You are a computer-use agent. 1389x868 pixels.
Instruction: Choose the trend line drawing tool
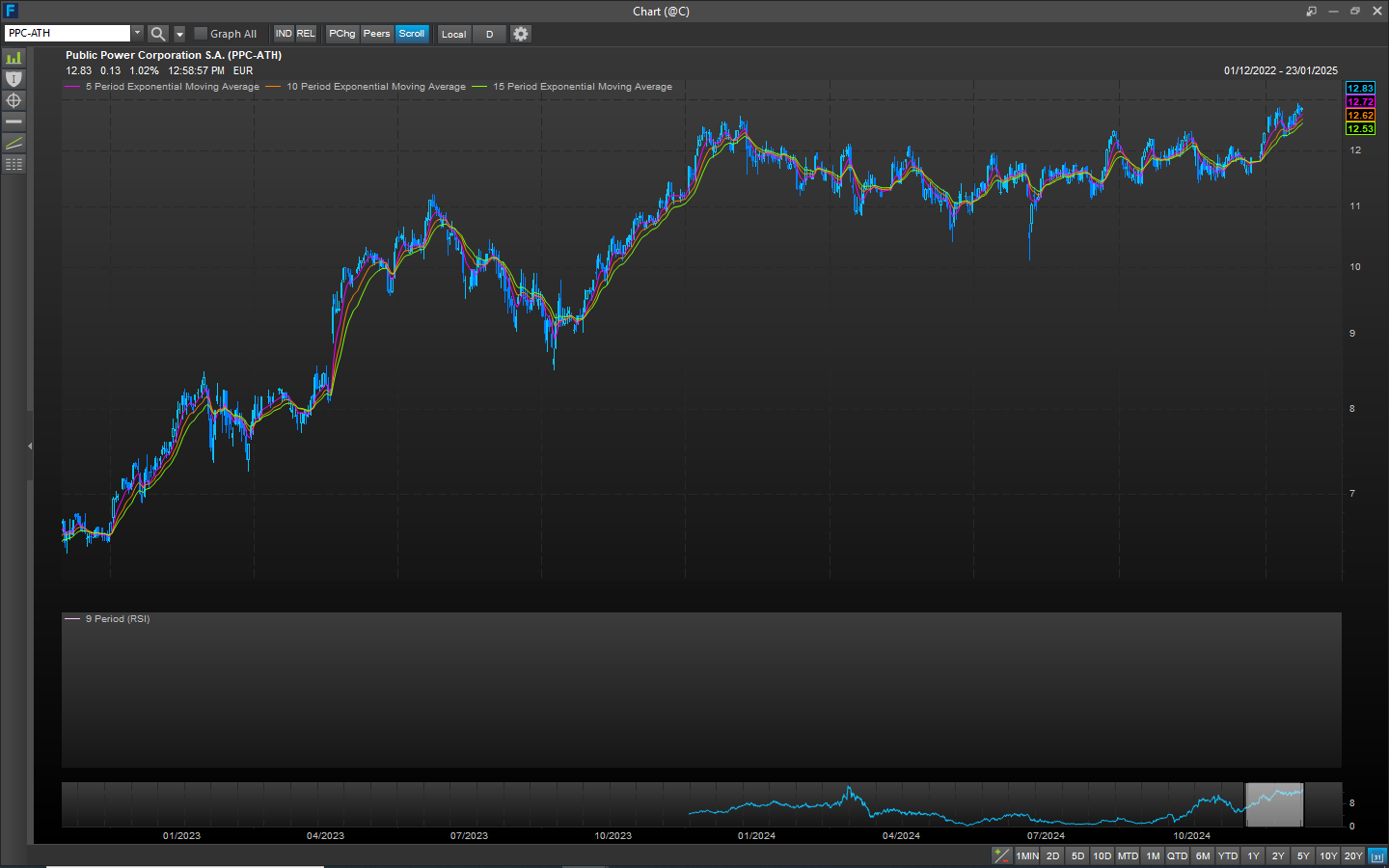pyautogui.click(x=14, y=143)
